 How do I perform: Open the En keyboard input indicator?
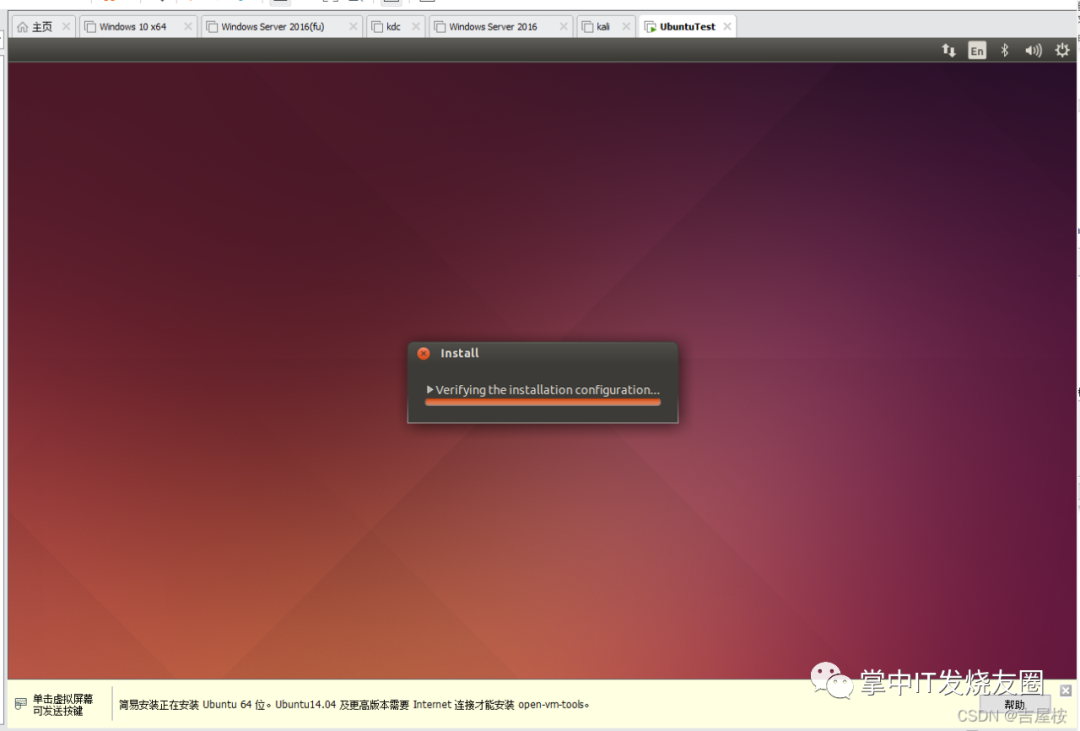pyautogui.click(x=977, y=50)
